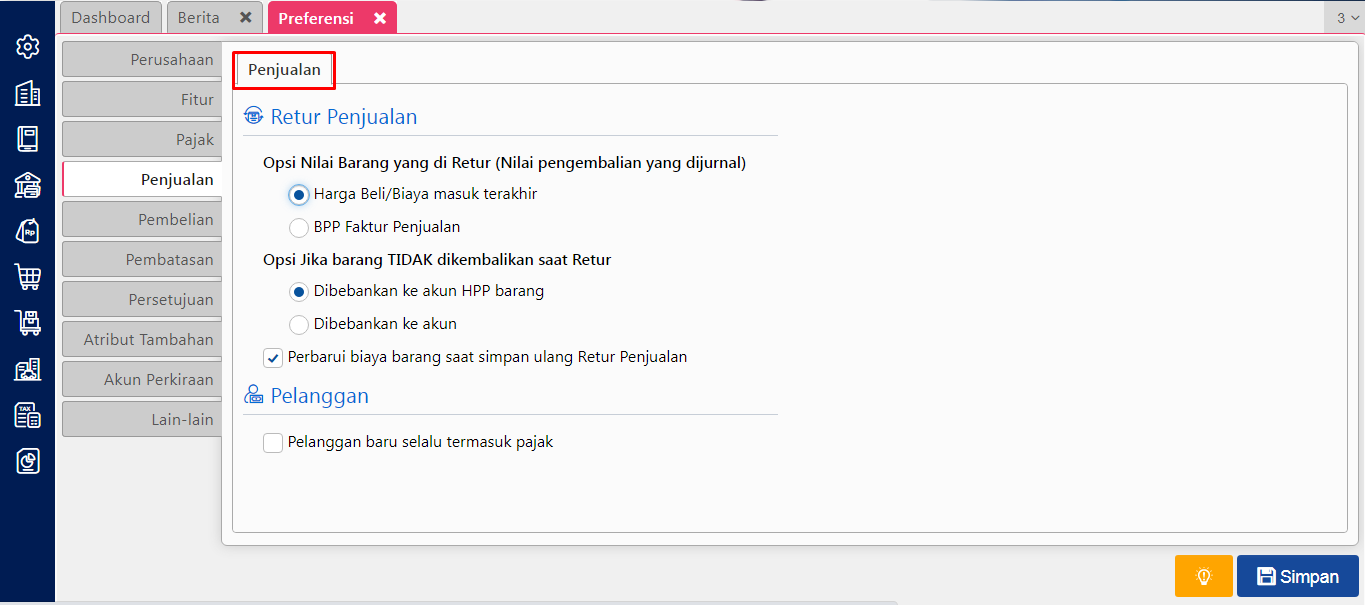This screenshot has height=605, width=1365.
Task: Click the orange lightbulb hint button
Action: tap(1203, 576)
